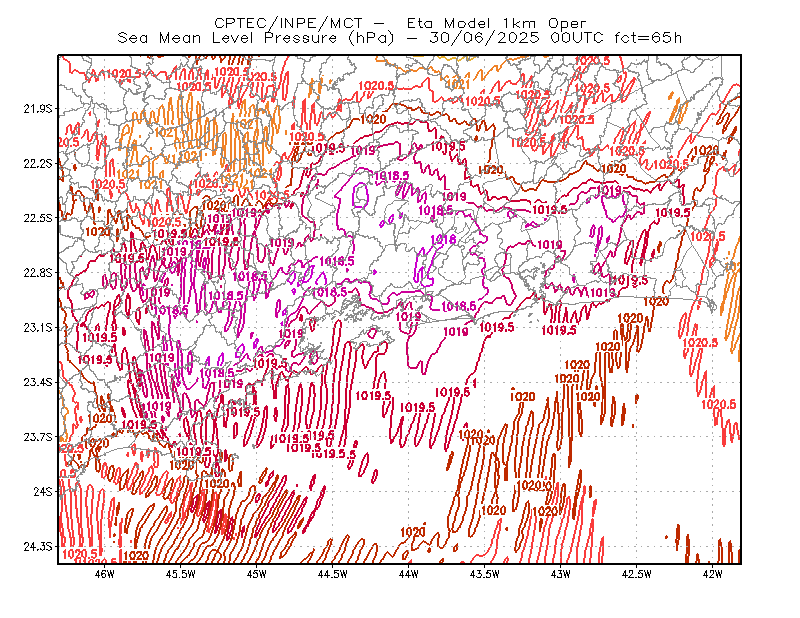Viewport: 800px width, 618px height.
Task: Click the '46W' longitude label
Action: tap(105, 574)
